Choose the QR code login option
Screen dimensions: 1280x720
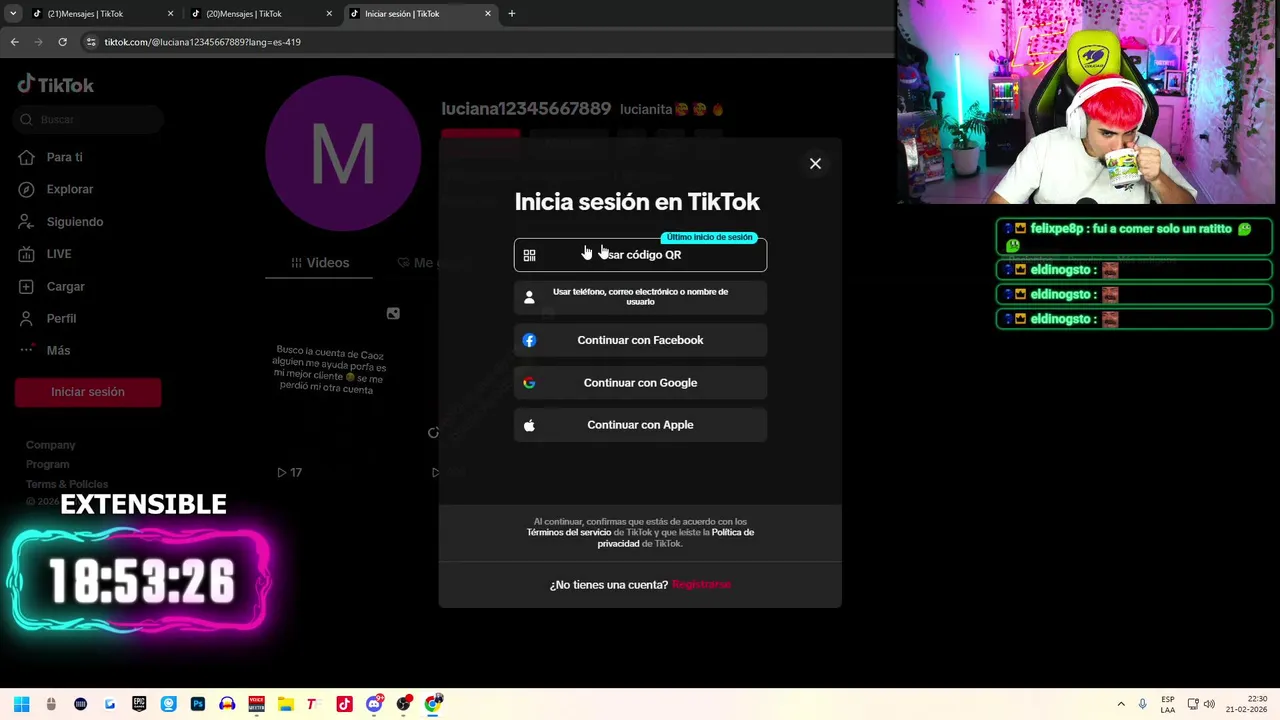(x=640, y=255)
